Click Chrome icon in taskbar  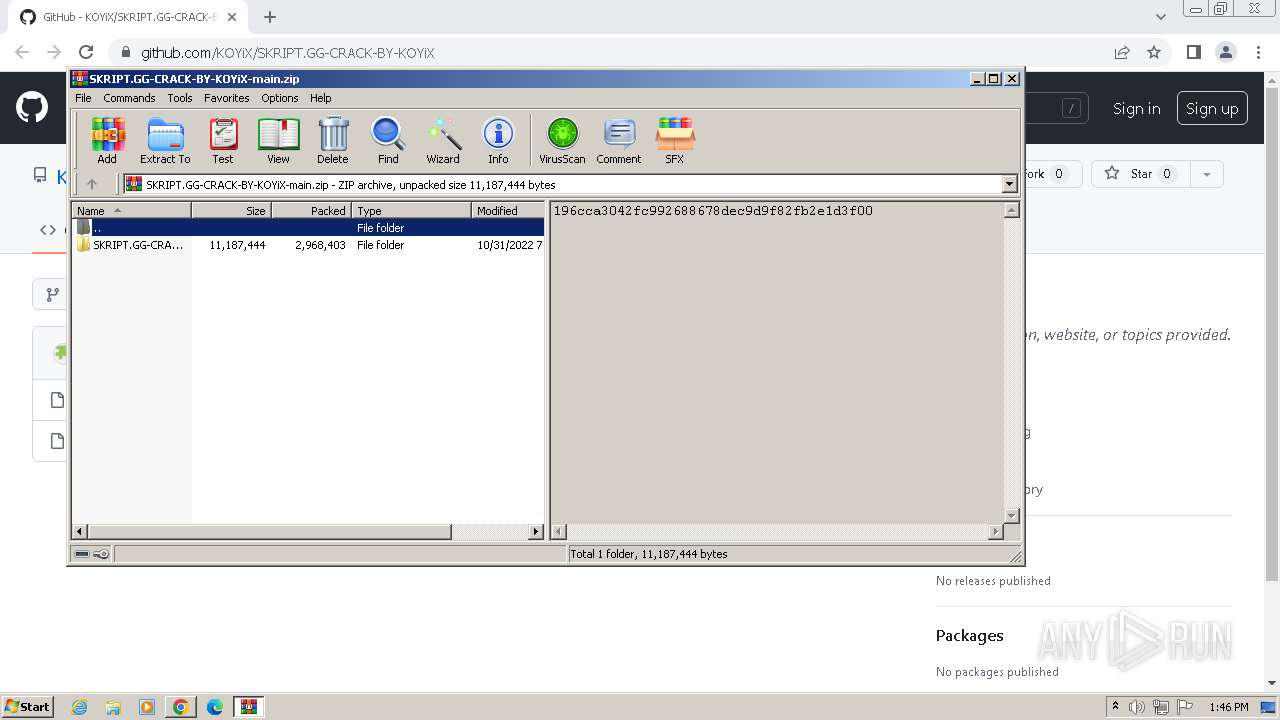[x=181, y=707]
